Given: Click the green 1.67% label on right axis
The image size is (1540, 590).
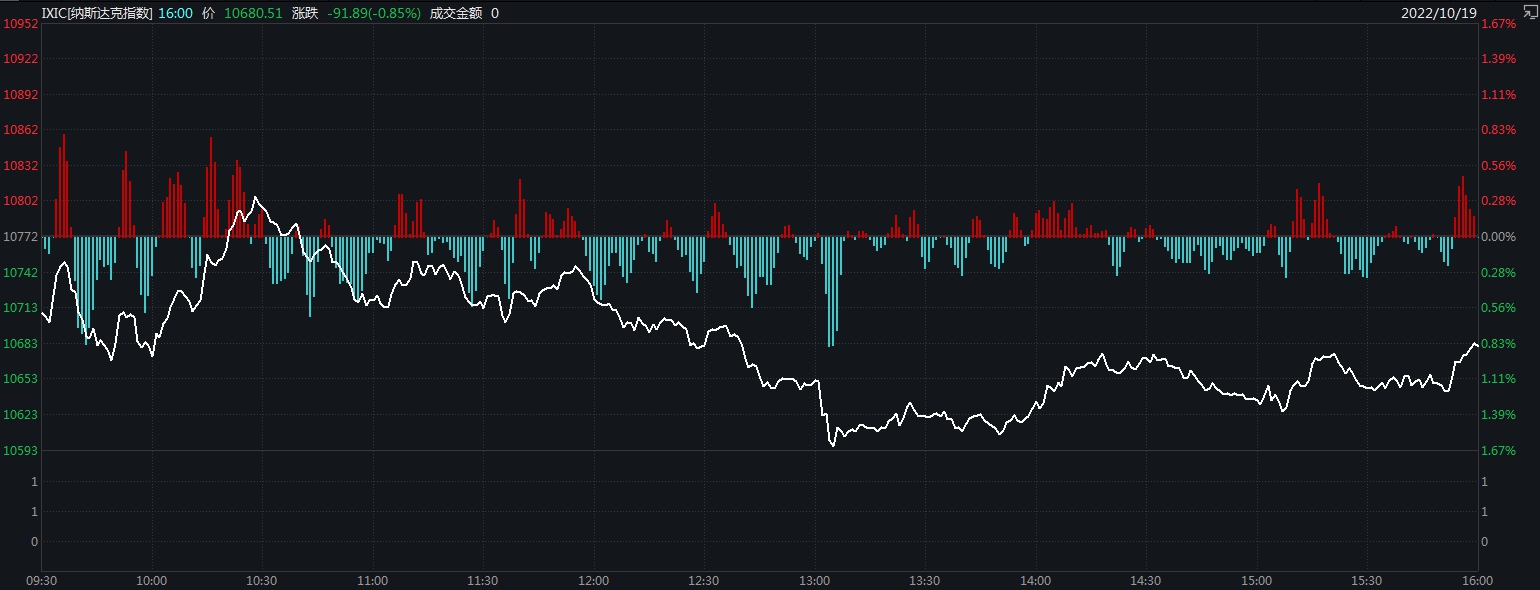Looking at the screenshot, I should (x=1500, y=450).
